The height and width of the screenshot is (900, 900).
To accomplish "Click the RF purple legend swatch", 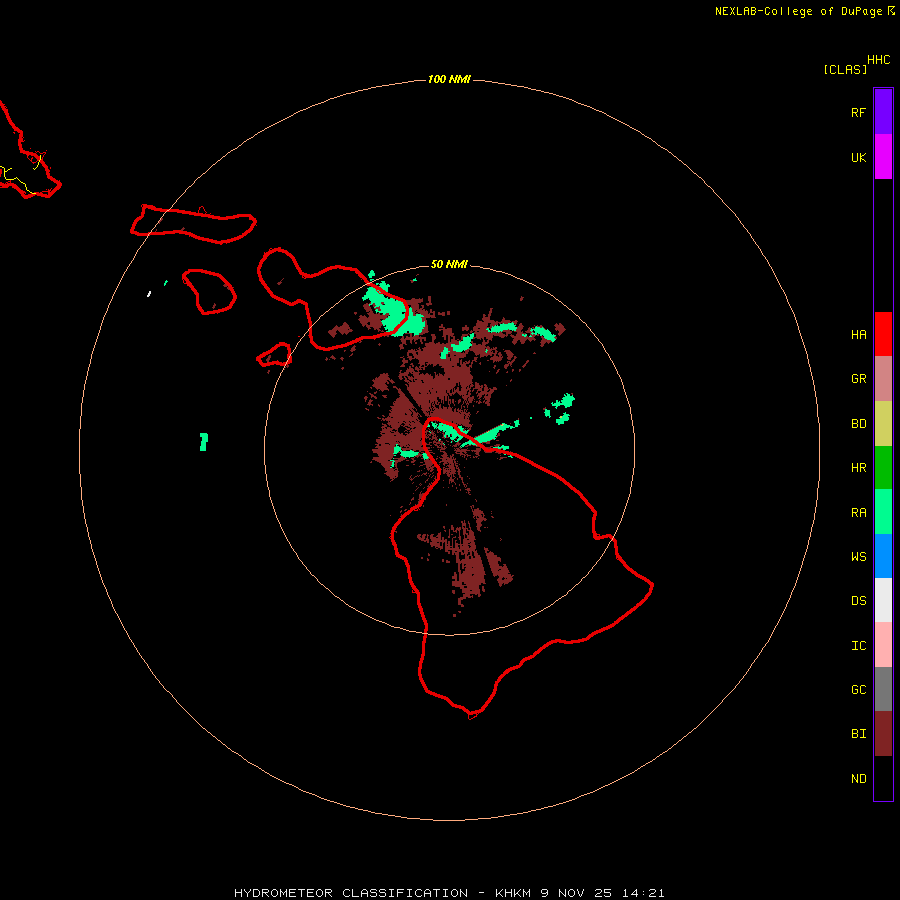I will (x=883, y=112).
